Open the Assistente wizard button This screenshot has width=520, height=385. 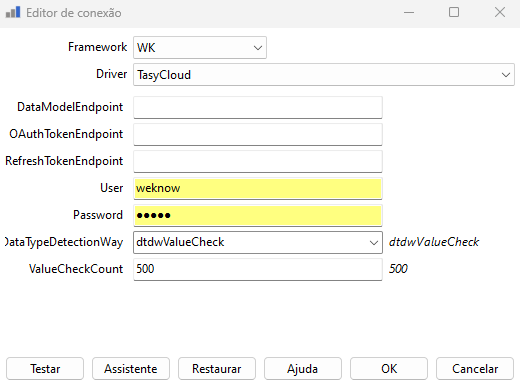(131, 369)
